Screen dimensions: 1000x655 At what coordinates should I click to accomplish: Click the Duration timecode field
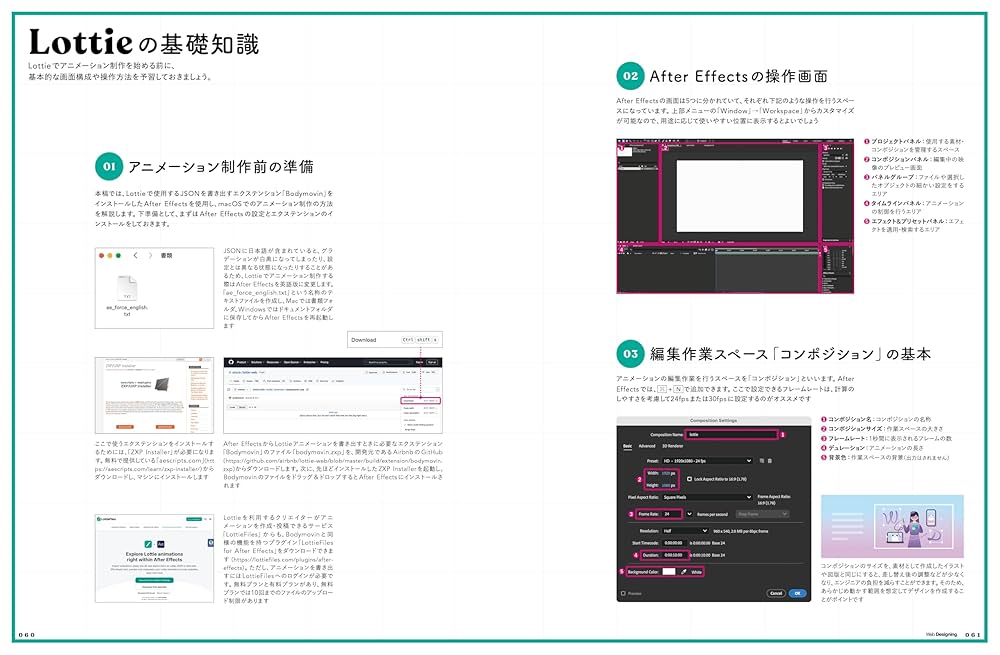(675, 556)
